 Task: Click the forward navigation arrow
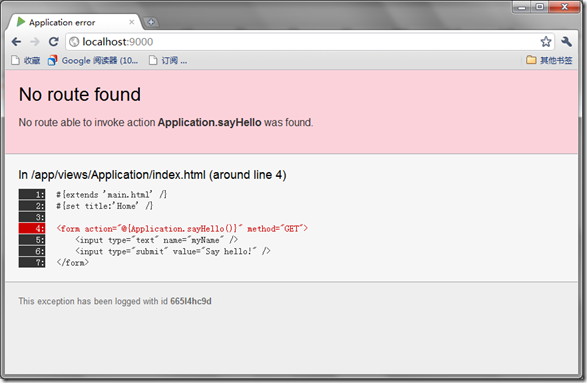pyautogui.click(x=35, y=42)
